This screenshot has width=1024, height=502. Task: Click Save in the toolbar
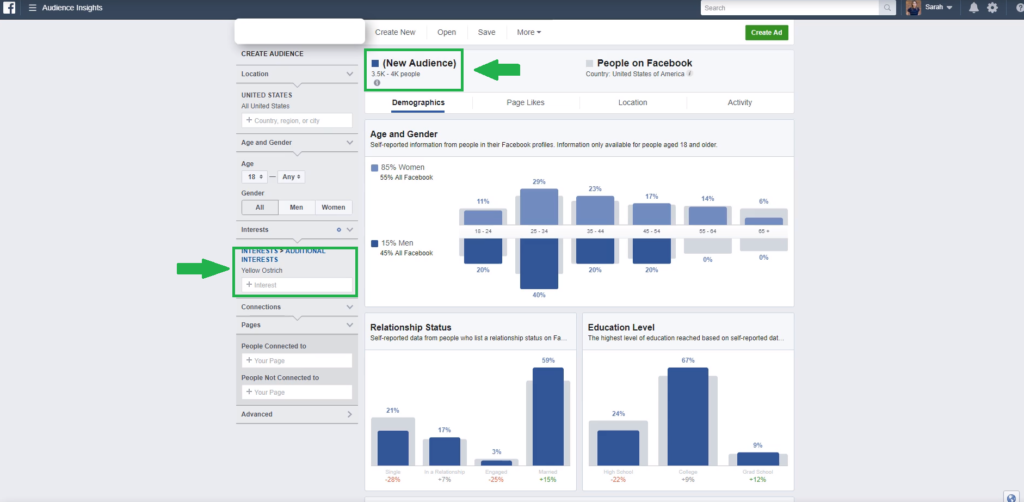(487, 32)
